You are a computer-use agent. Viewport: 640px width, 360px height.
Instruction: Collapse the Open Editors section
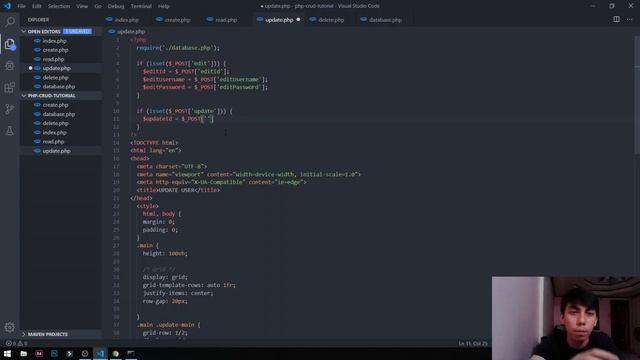click(45, 31)
